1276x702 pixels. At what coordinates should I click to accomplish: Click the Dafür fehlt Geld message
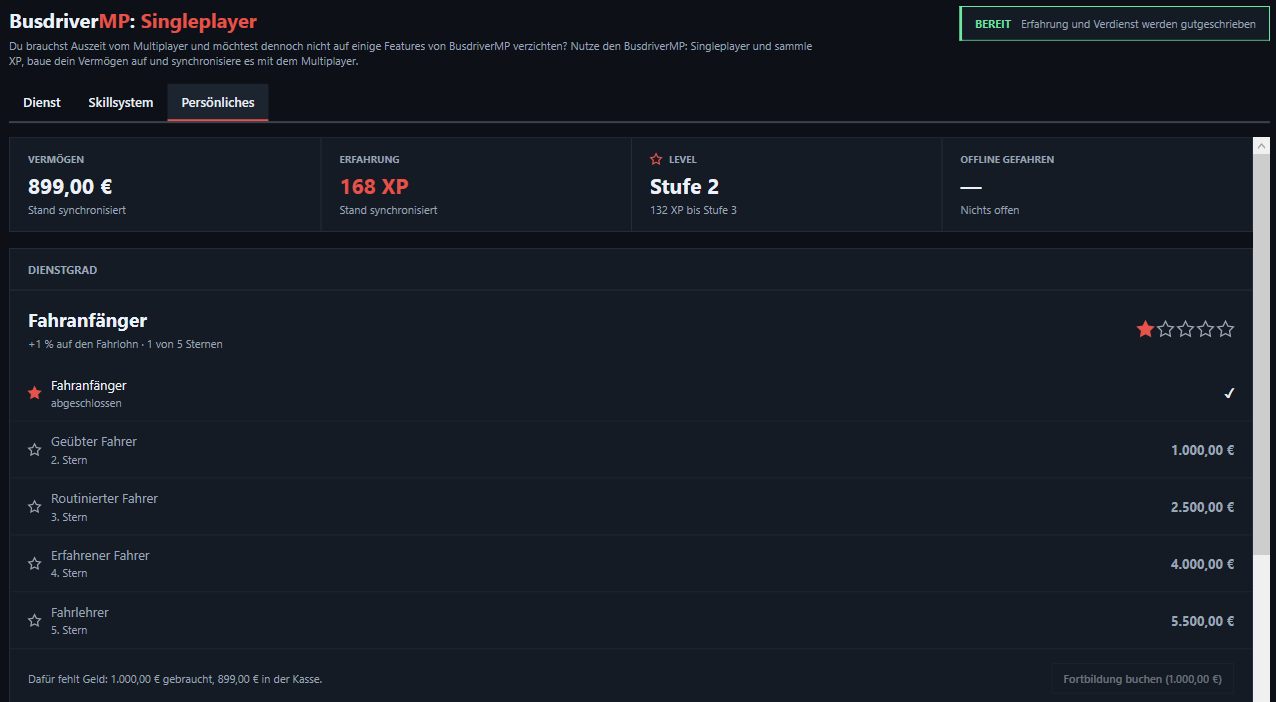(175, 679)
